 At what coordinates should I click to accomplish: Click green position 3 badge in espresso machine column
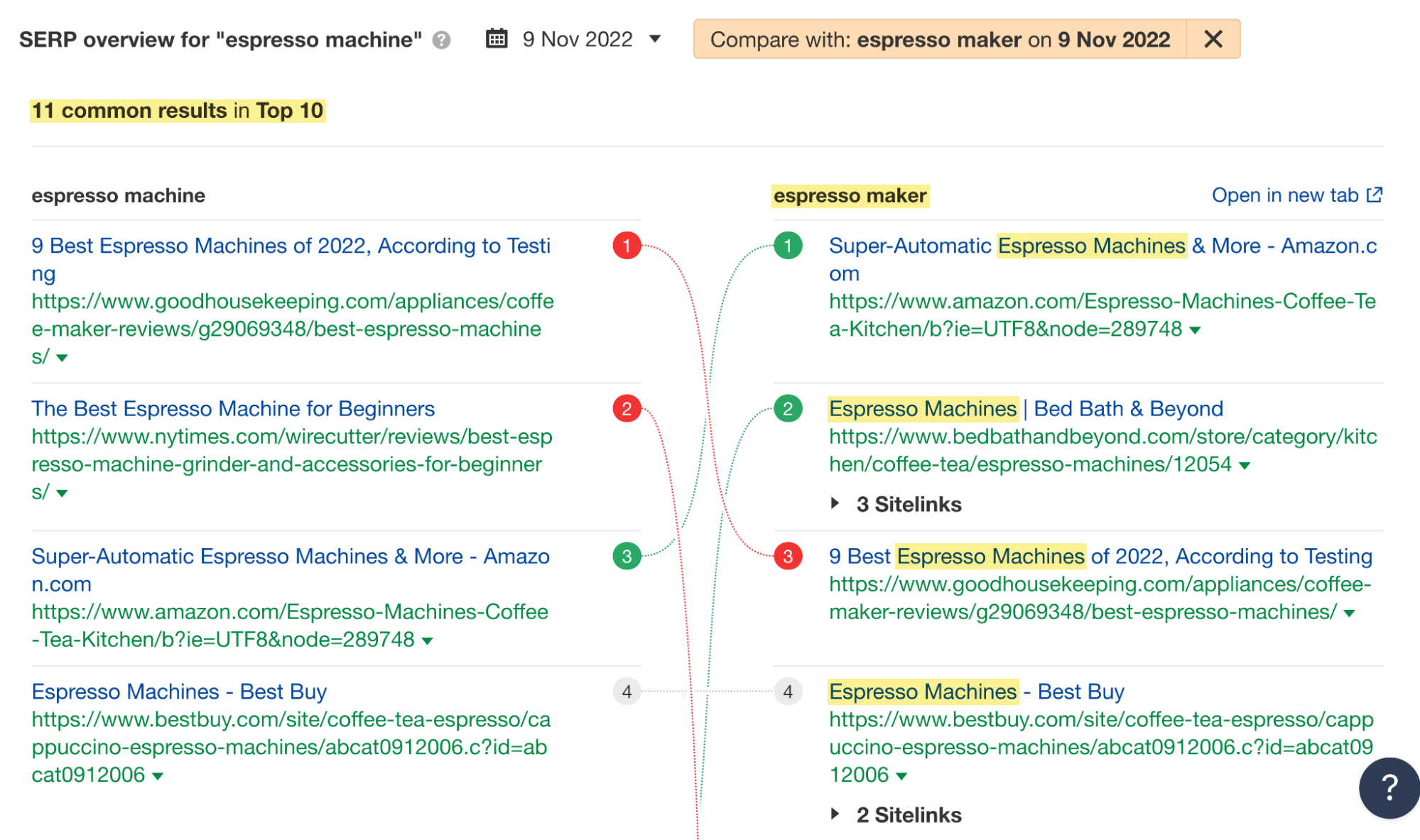[x=627, y=557]
